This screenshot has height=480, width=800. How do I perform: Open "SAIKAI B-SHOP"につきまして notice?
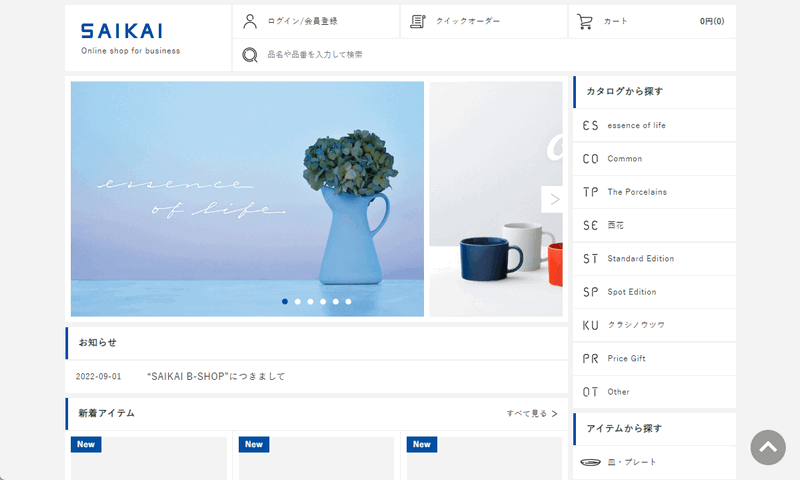(216, 376)
